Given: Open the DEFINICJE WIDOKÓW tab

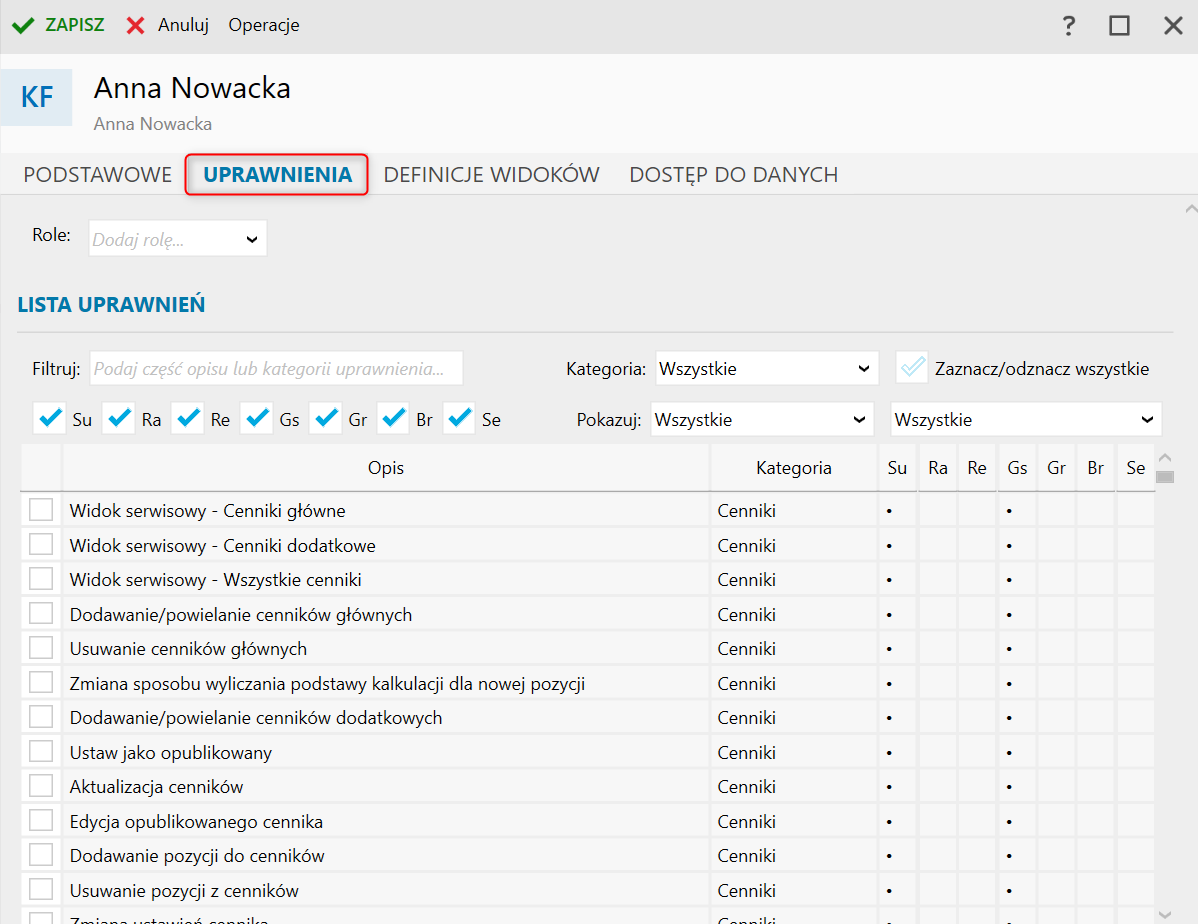Looking at the screenshot, I should [x=491, y=175].
